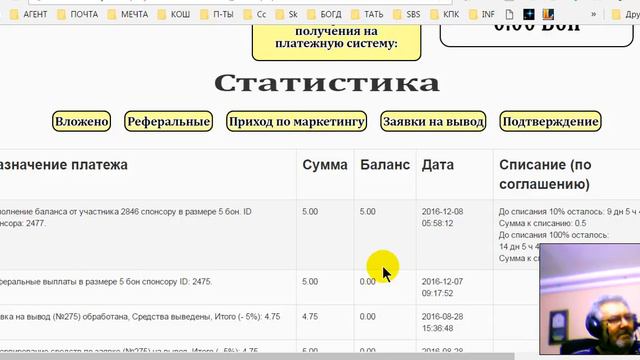This screenshot has width=640, height=360.
Task: Expand hidden bookmarks with the chevron
Action: tap(593, 14)
